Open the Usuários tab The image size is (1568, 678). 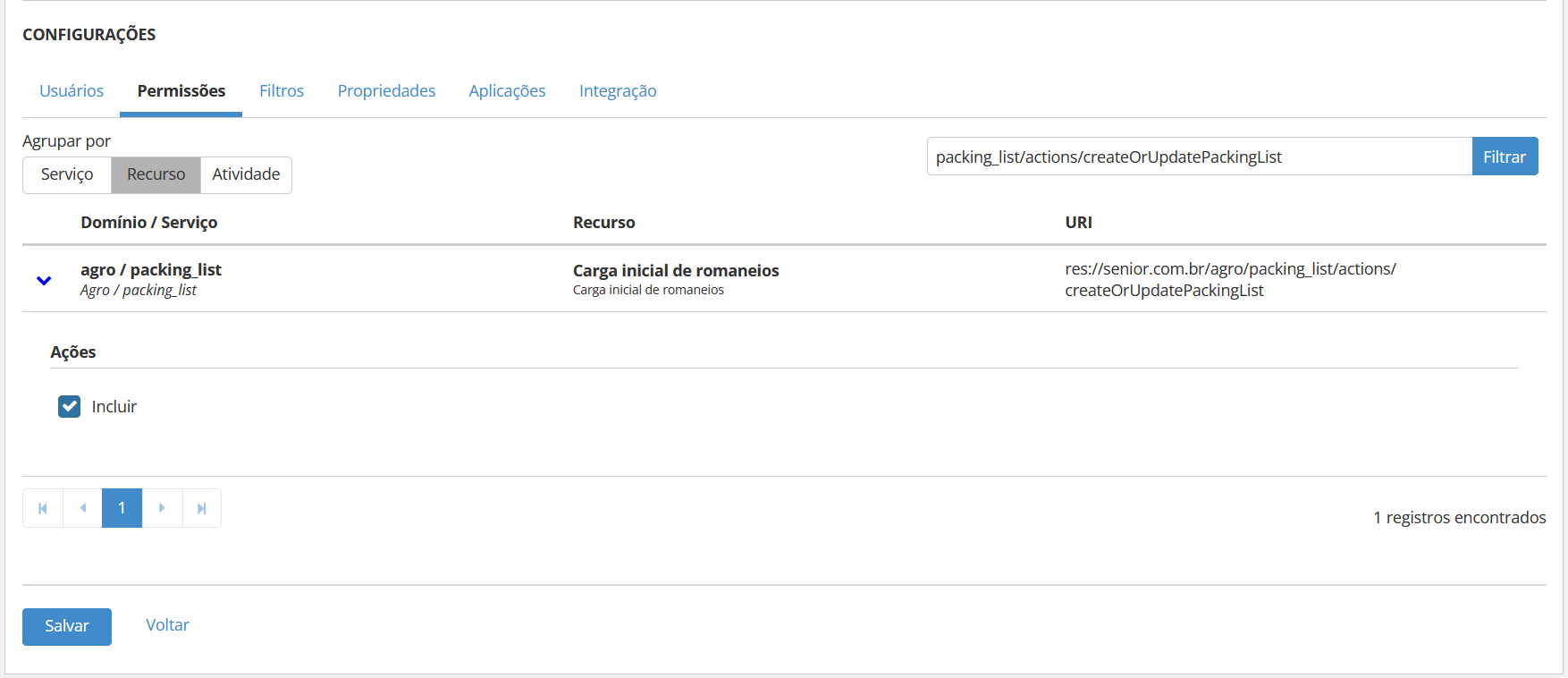pos(72,91)
